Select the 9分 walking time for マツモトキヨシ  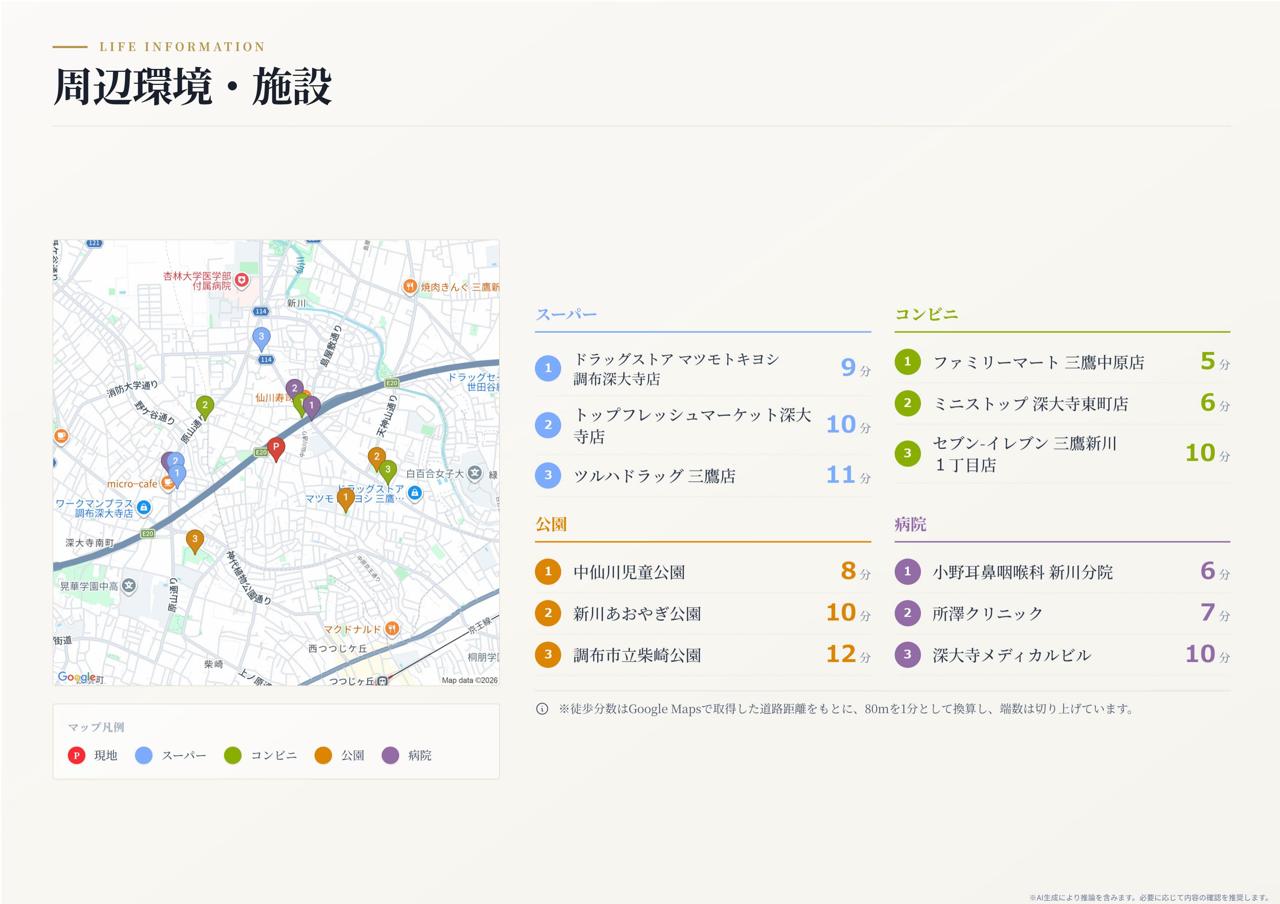click(x=856, y=369)
